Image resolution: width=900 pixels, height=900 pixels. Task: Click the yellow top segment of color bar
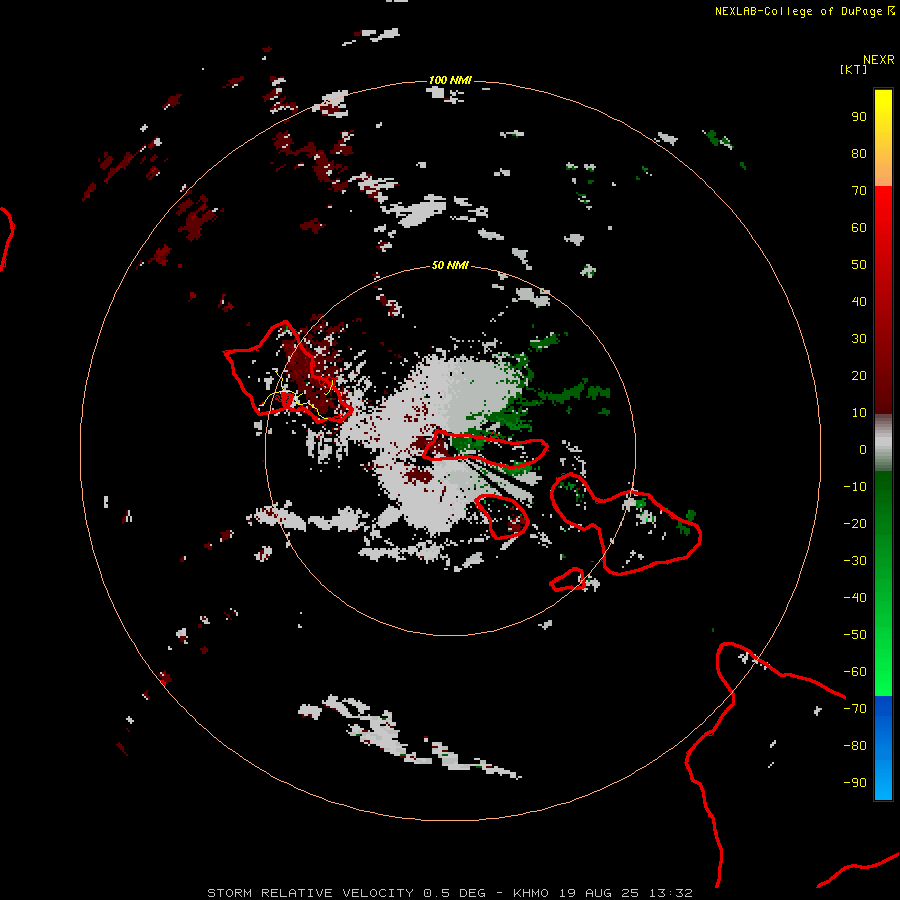(x=883, y=138)
